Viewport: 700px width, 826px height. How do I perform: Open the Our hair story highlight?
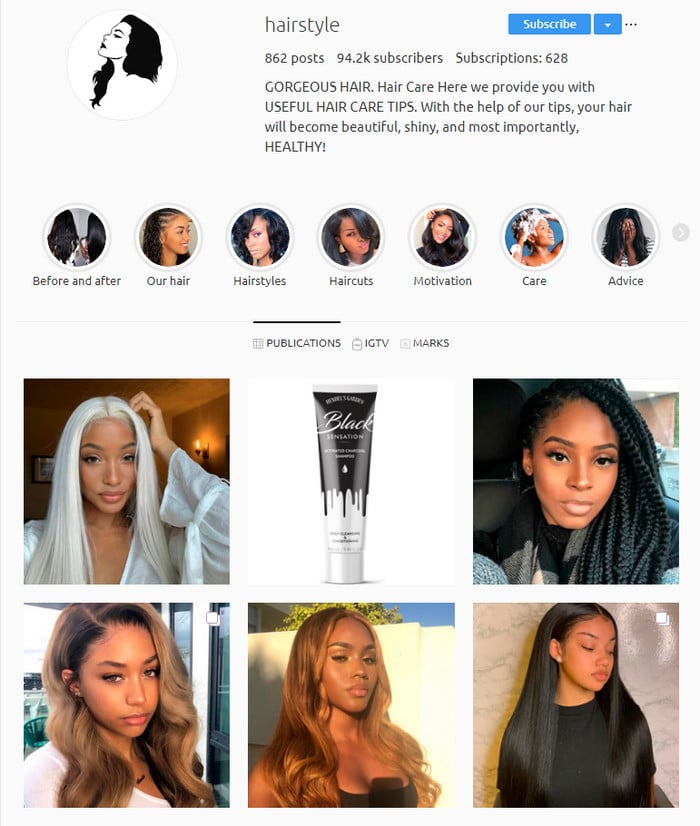pyautogui.click(x=169, y=237)
